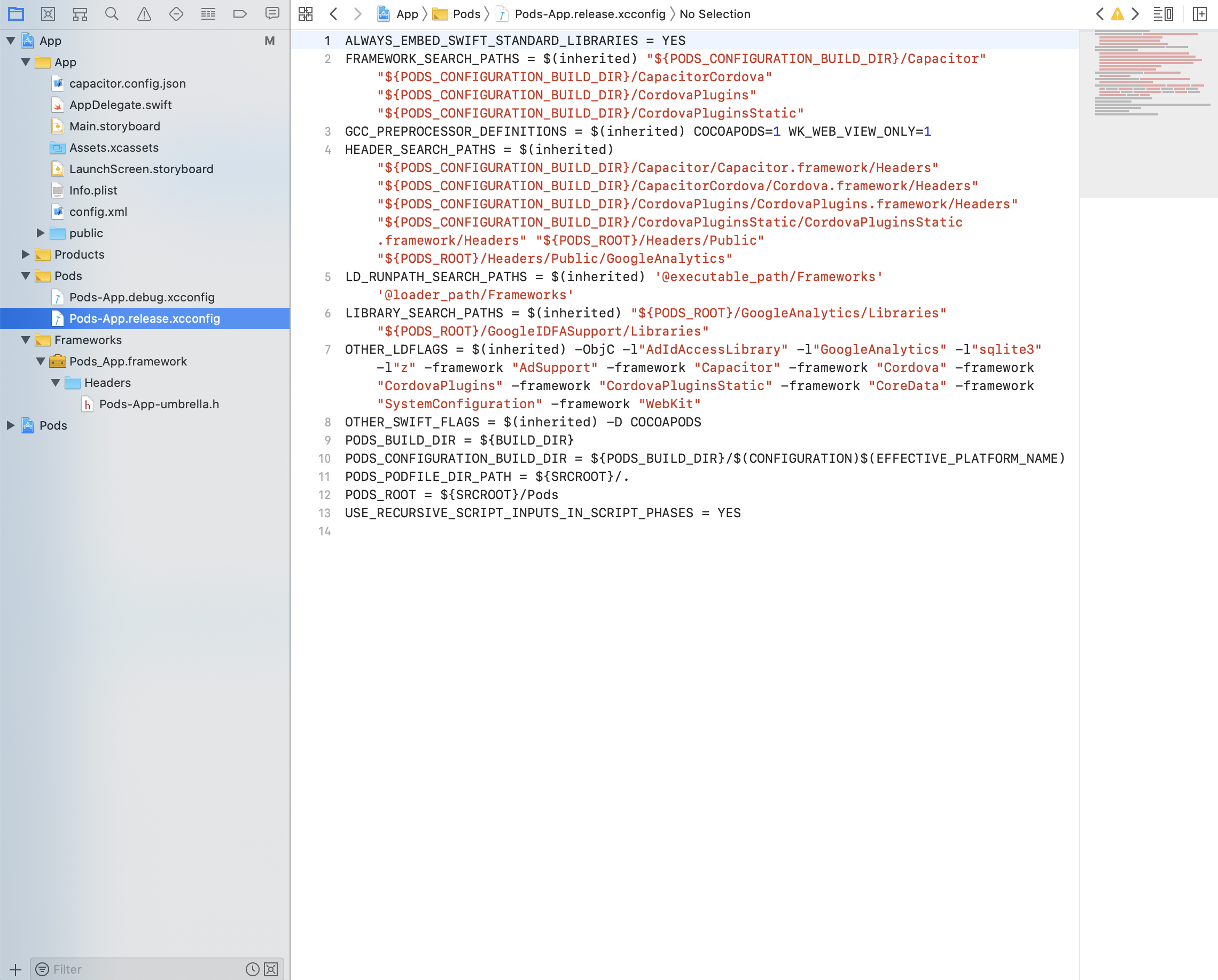Click PODS_BUILD_DIR = ${BUILD_DIR} line

point(459,440)
